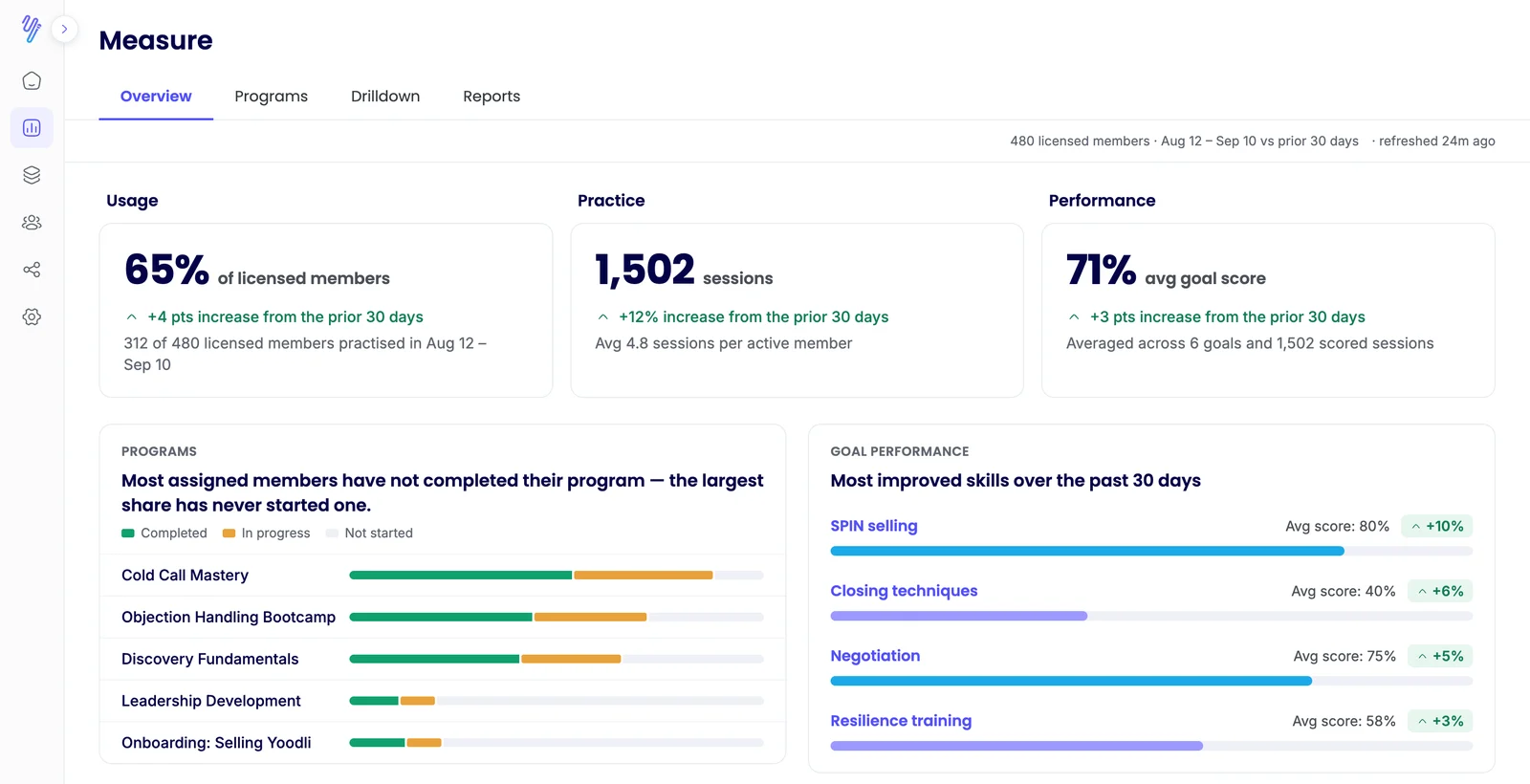
Task: Open the share nodes sidebar icon
Action: coord(32,270)
